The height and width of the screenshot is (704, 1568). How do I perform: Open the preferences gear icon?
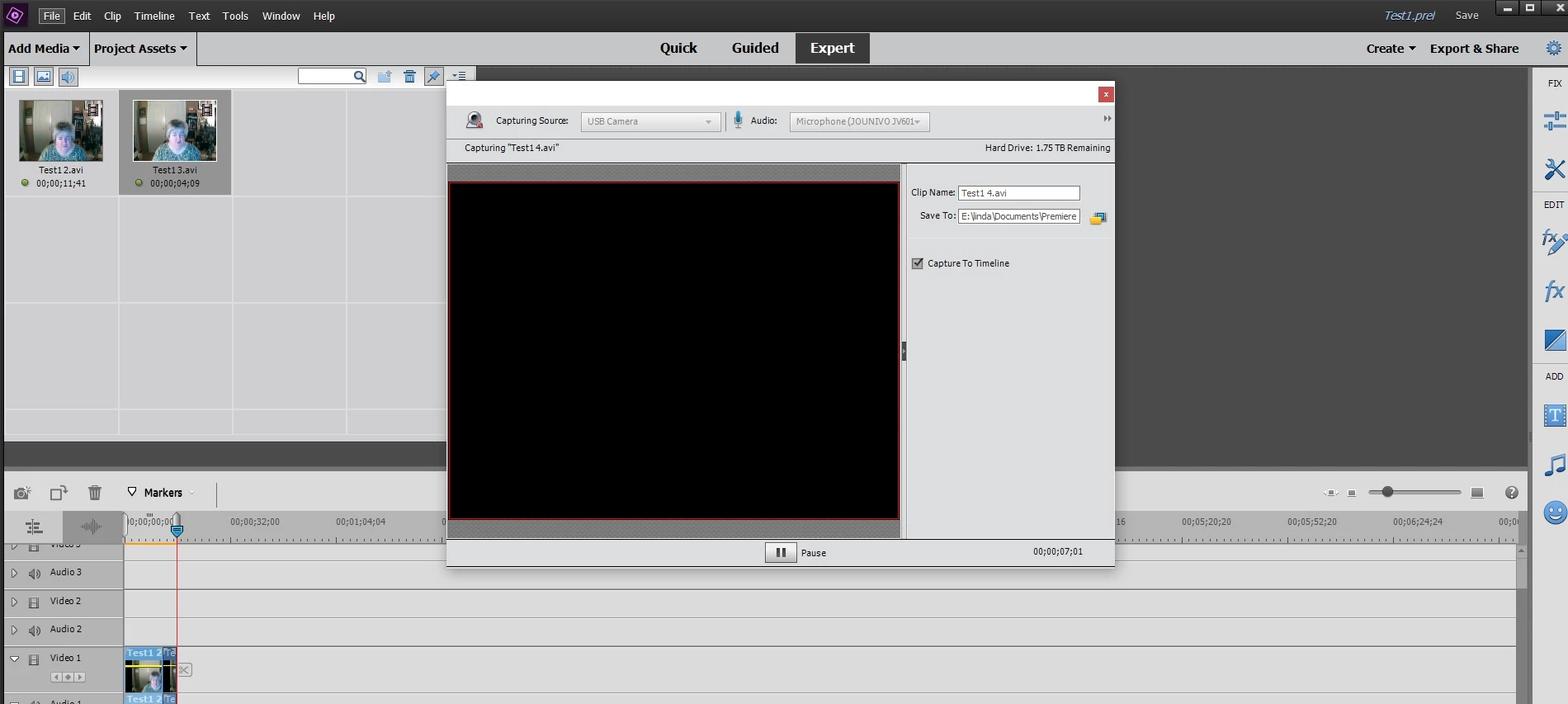1553,49
